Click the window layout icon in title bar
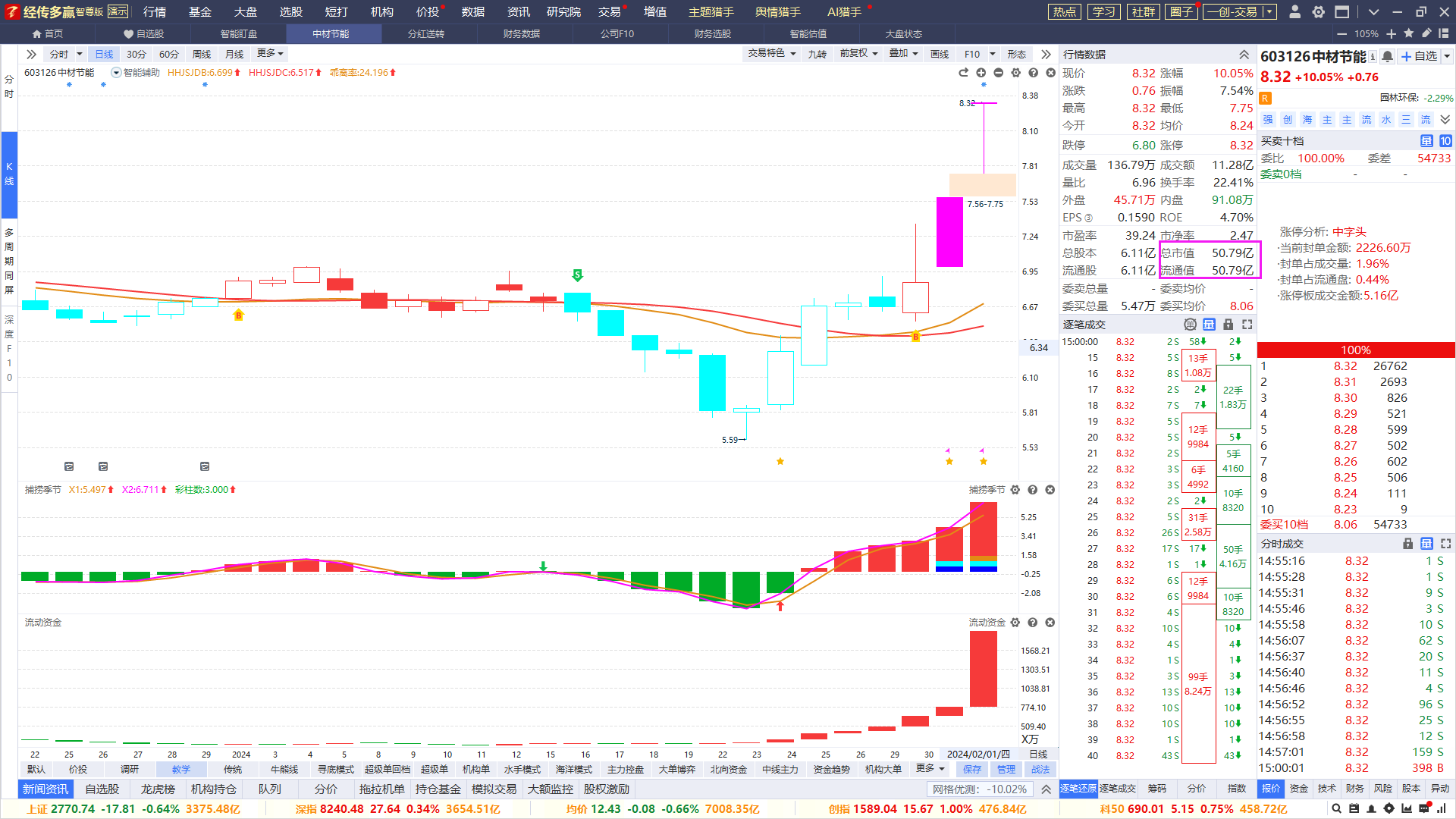This screenshot has width=1456, height=819. (1341, 11)
